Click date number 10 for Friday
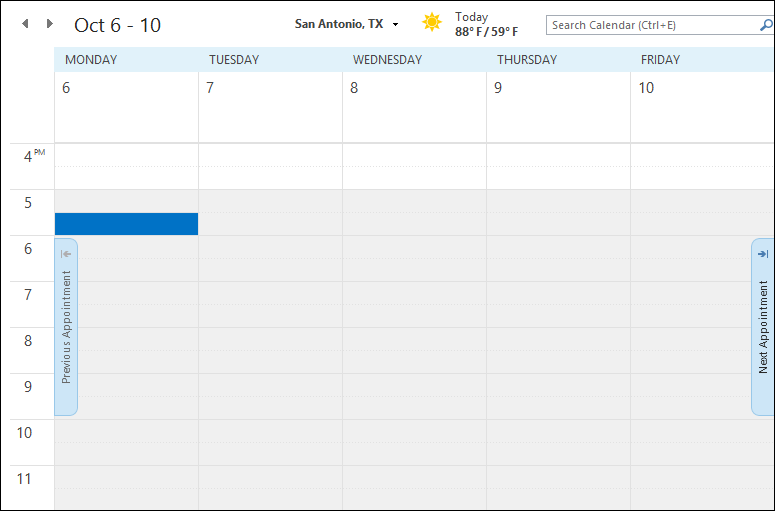775x511 pixels. (x=646, y=88)
